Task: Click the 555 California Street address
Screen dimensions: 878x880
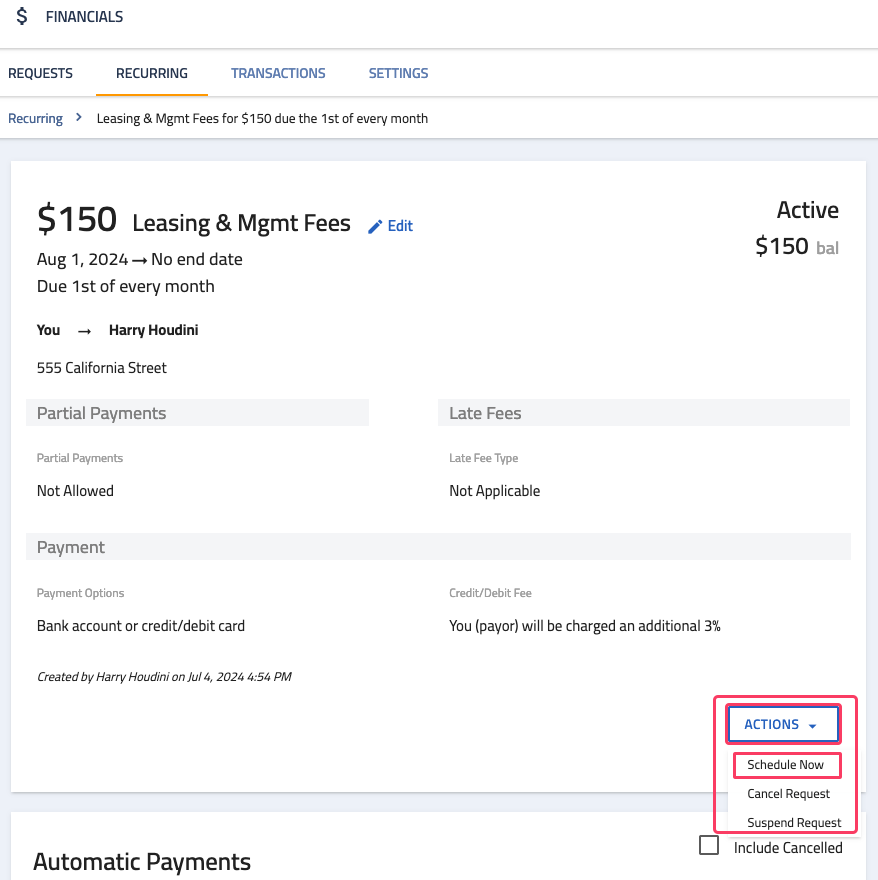Action: click(102, 368)
